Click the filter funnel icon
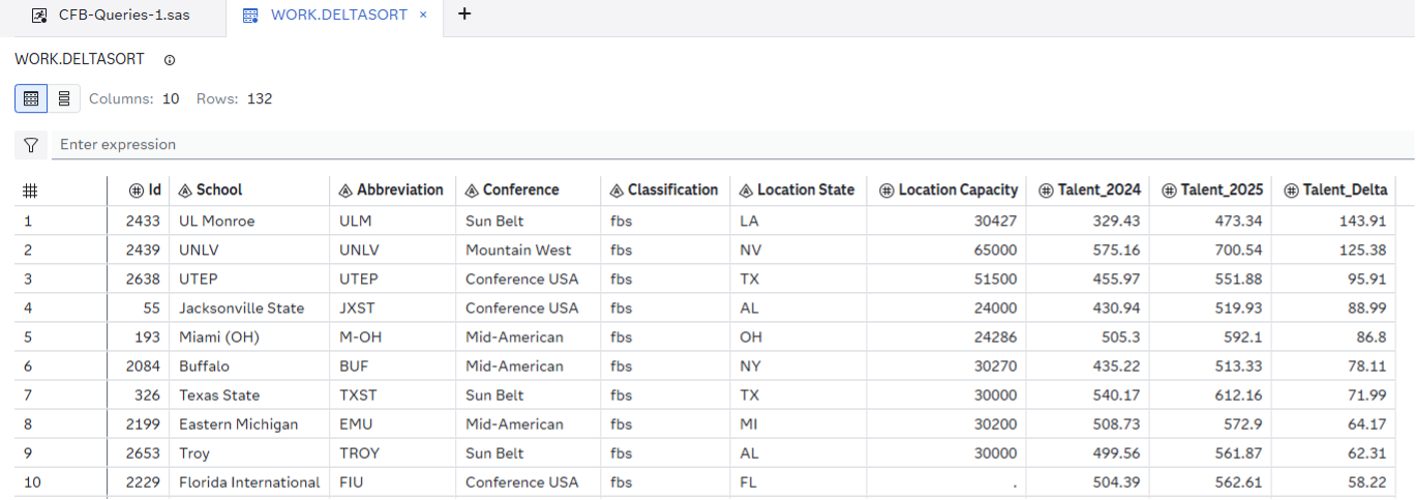Viewport: 1416px width, 500px height. (x=31, y=145)
